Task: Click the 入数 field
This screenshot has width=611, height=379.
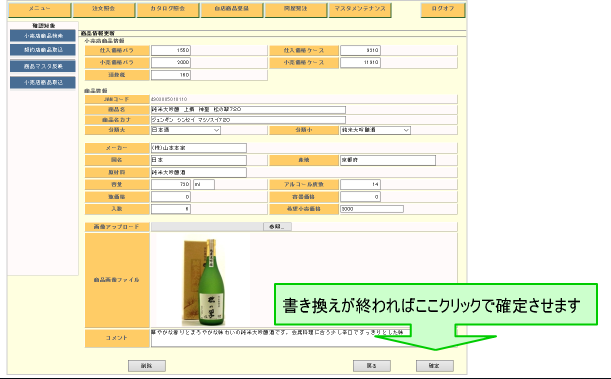Action: pyautogui.click(x=171, y=209)
